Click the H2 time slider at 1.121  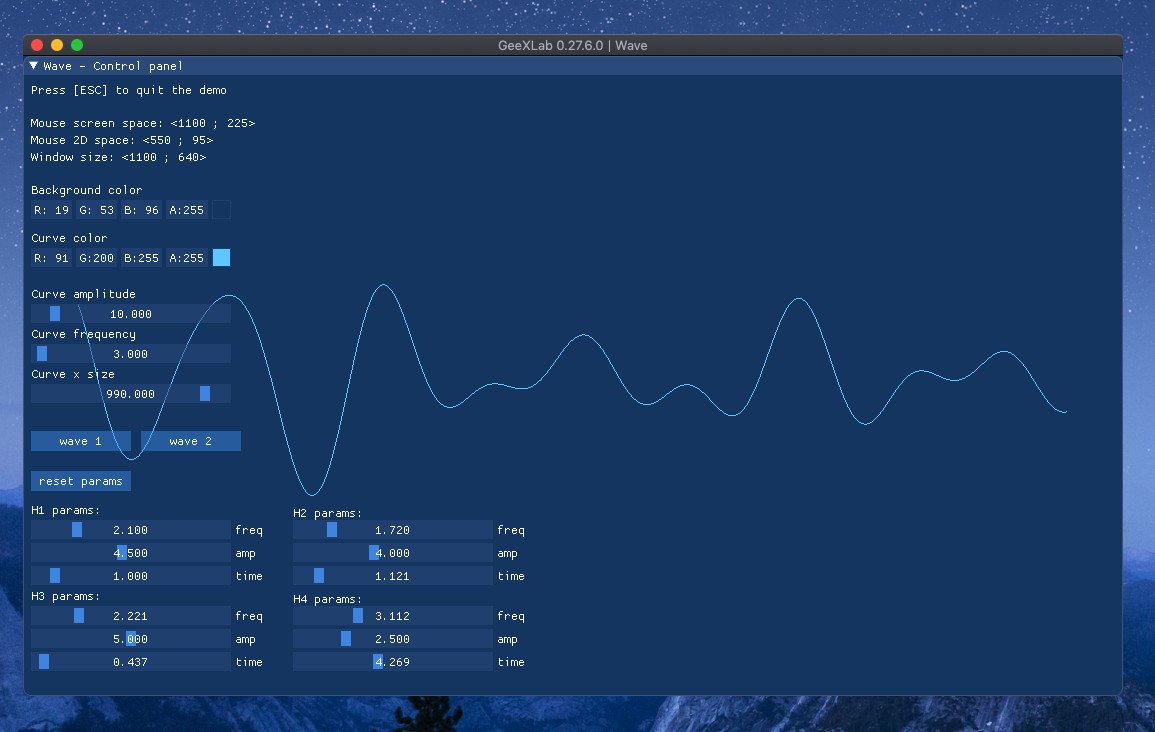coord(393,576)
